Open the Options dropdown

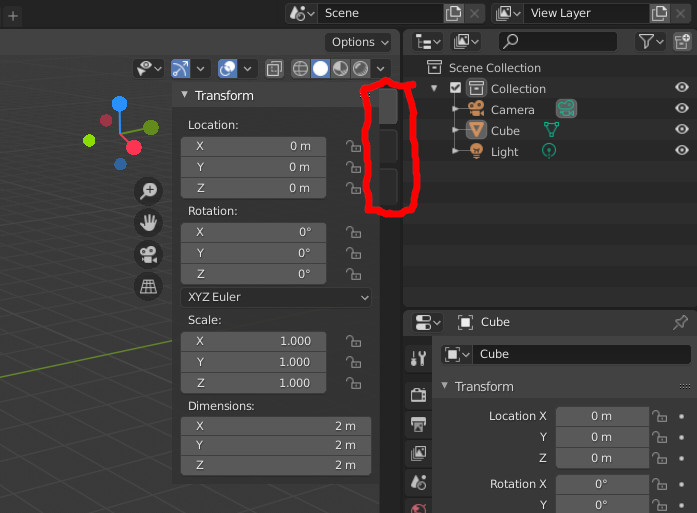coord(359,42)
